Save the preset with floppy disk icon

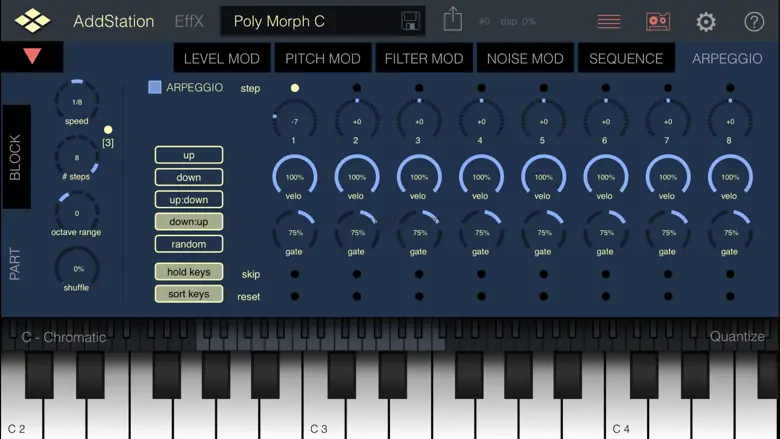410,21
